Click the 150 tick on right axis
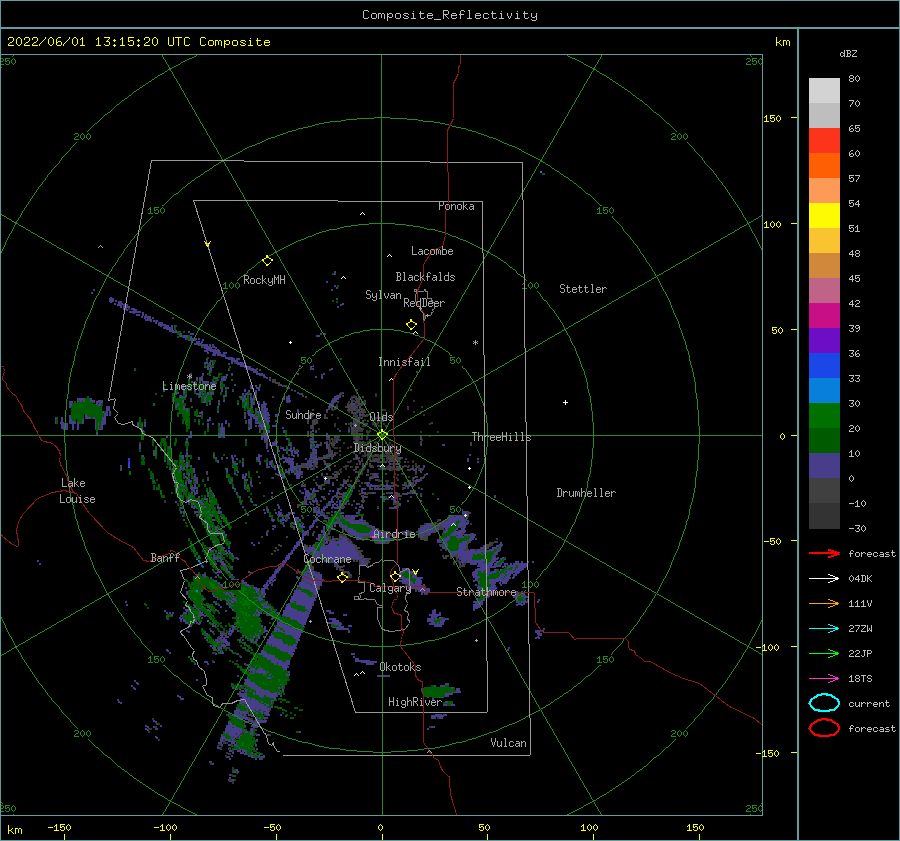 point(772,118)
